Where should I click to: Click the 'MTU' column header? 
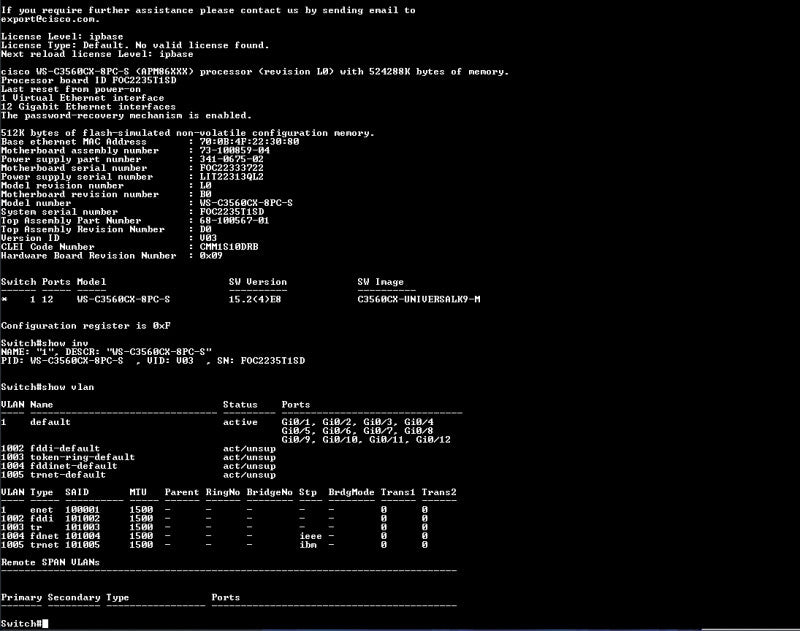[138, 492]
